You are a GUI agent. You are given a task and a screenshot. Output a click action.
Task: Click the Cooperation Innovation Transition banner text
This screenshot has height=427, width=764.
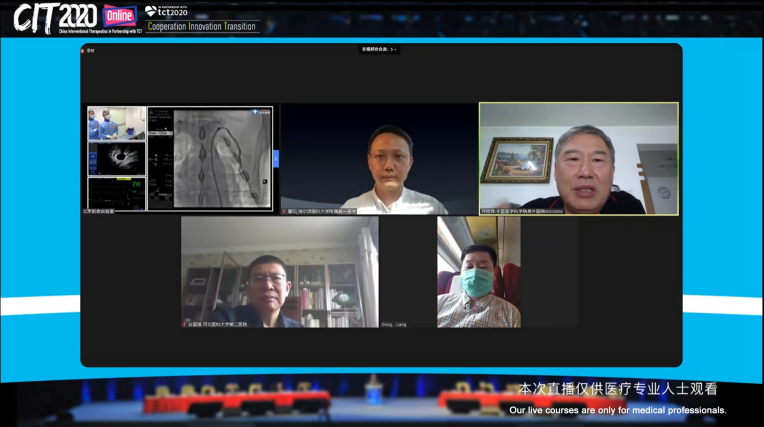pyautogui.click(x=201, y=27)
